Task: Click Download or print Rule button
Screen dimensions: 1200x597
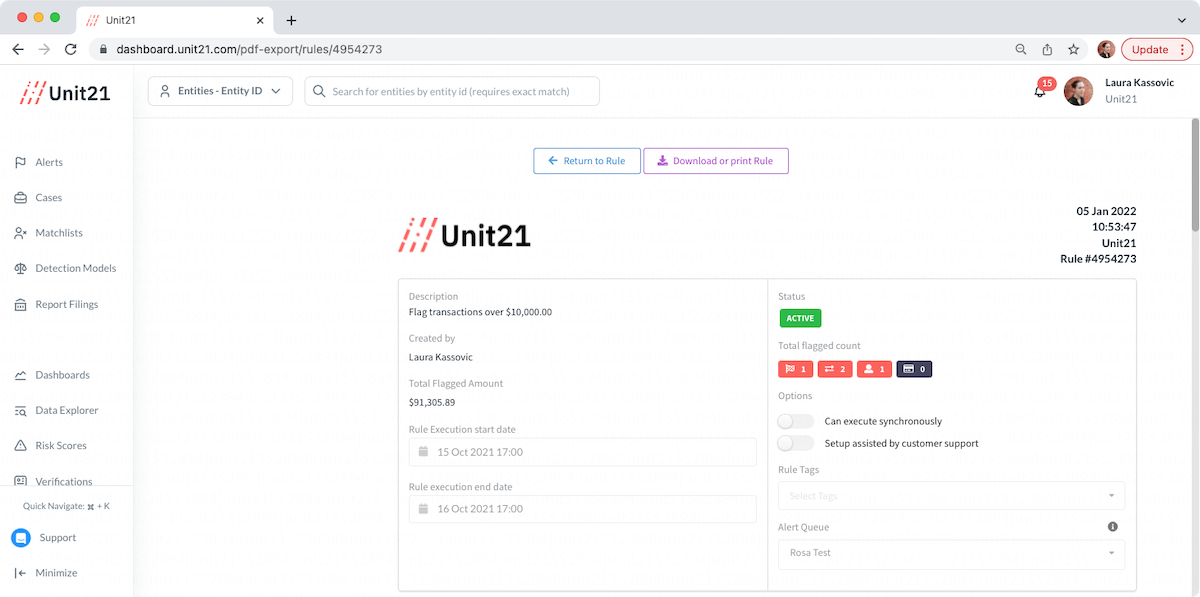Action: coord(716,161)
